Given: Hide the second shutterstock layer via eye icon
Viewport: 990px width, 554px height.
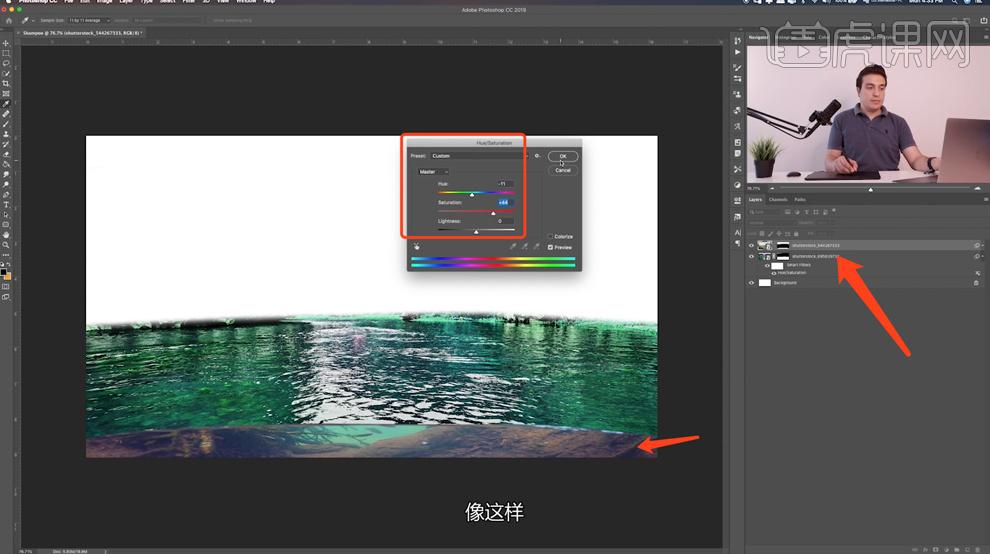Looking at the screenshot, I should point(751,256).
